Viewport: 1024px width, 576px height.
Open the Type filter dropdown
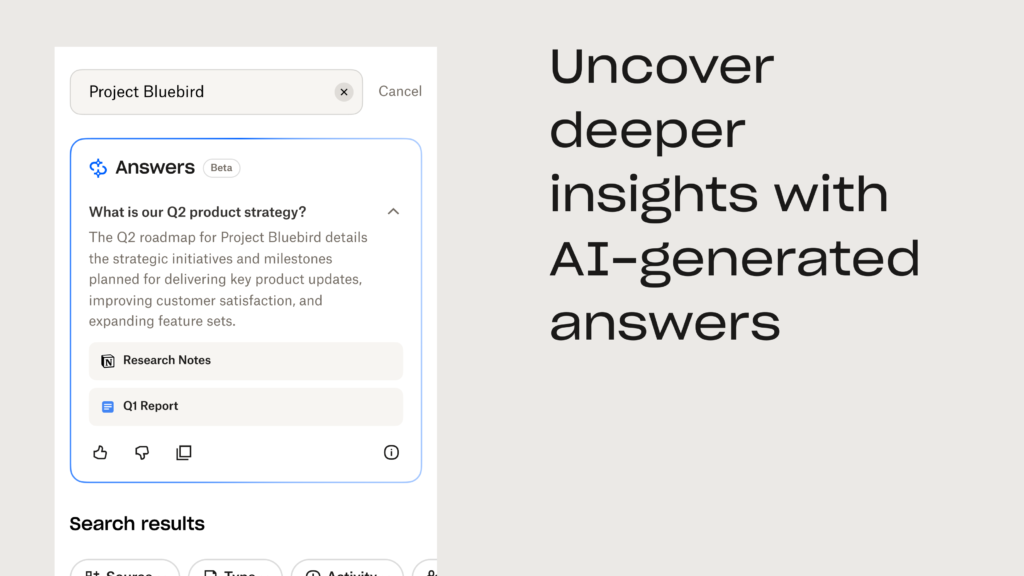pyautogui.click(x=235, y=569)
